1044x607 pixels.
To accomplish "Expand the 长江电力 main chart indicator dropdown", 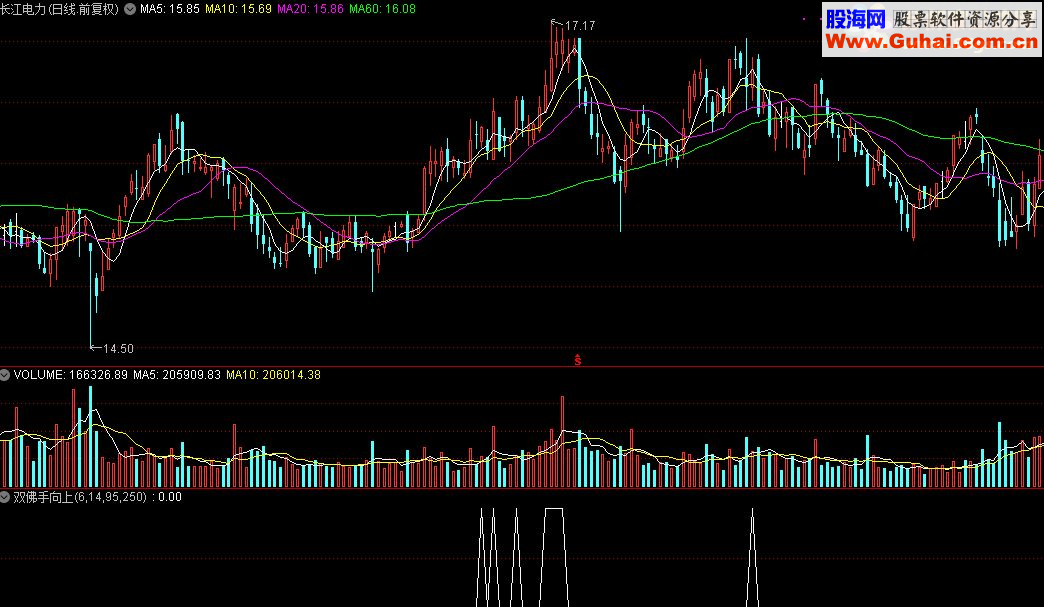I will pyautogui.click(x=130, y=9).
